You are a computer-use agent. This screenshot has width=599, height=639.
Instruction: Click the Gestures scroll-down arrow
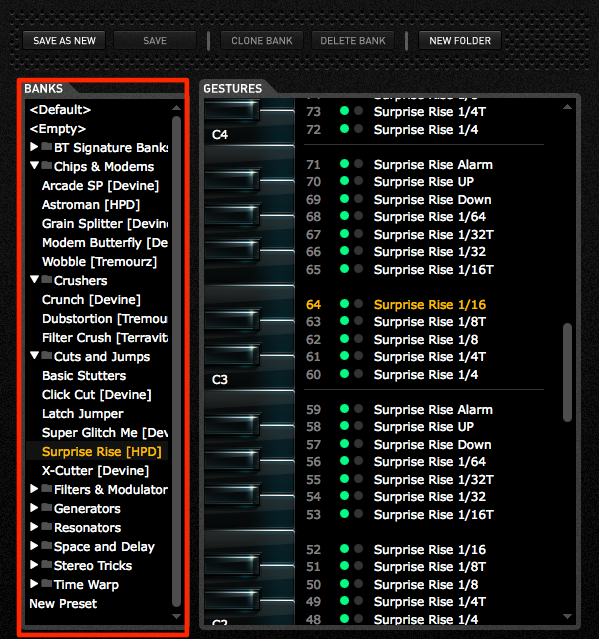[x=567, y=616]
